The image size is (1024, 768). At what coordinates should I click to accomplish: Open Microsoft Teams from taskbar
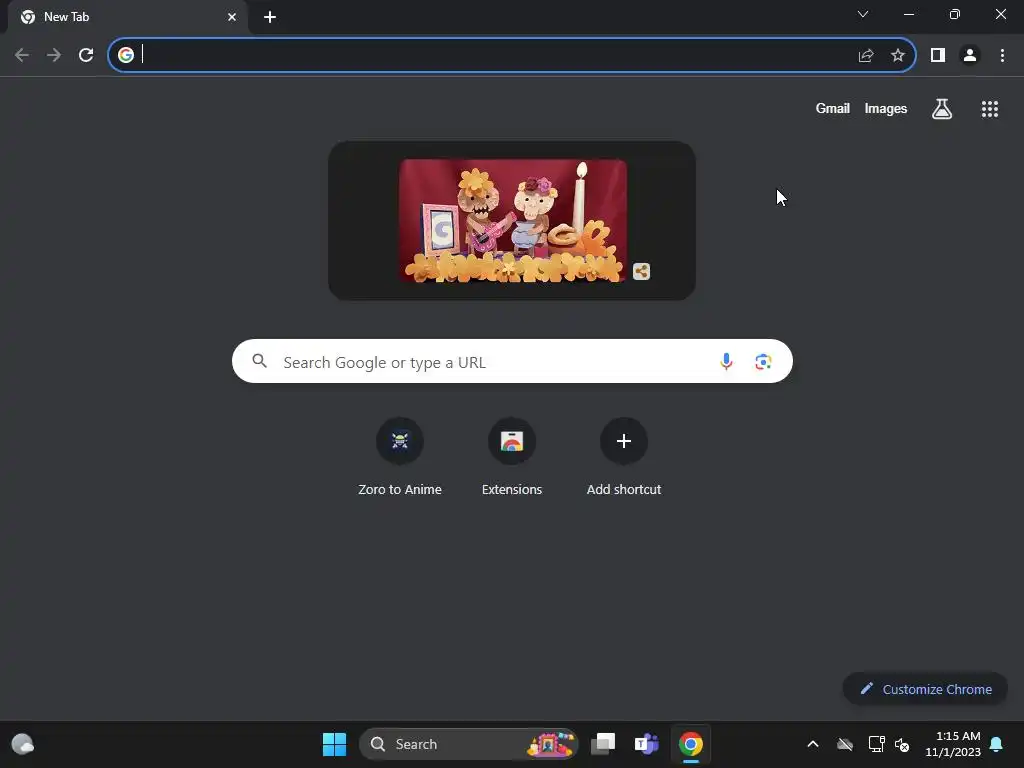coord(647,744)
